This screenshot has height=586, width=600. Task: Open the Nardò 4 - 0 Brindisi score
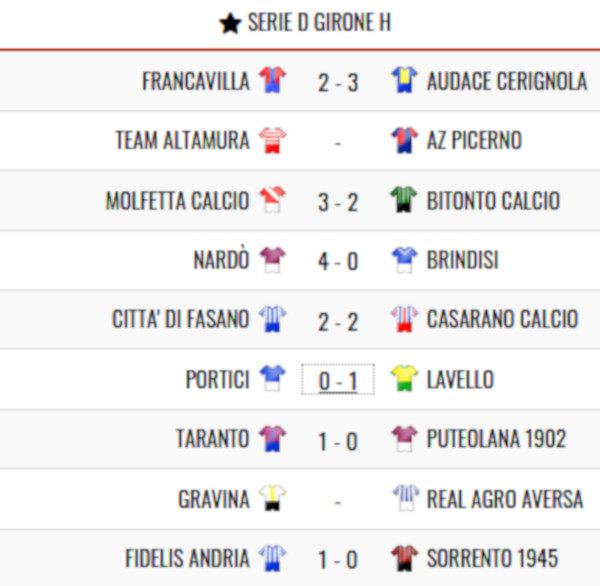point(338,261)
